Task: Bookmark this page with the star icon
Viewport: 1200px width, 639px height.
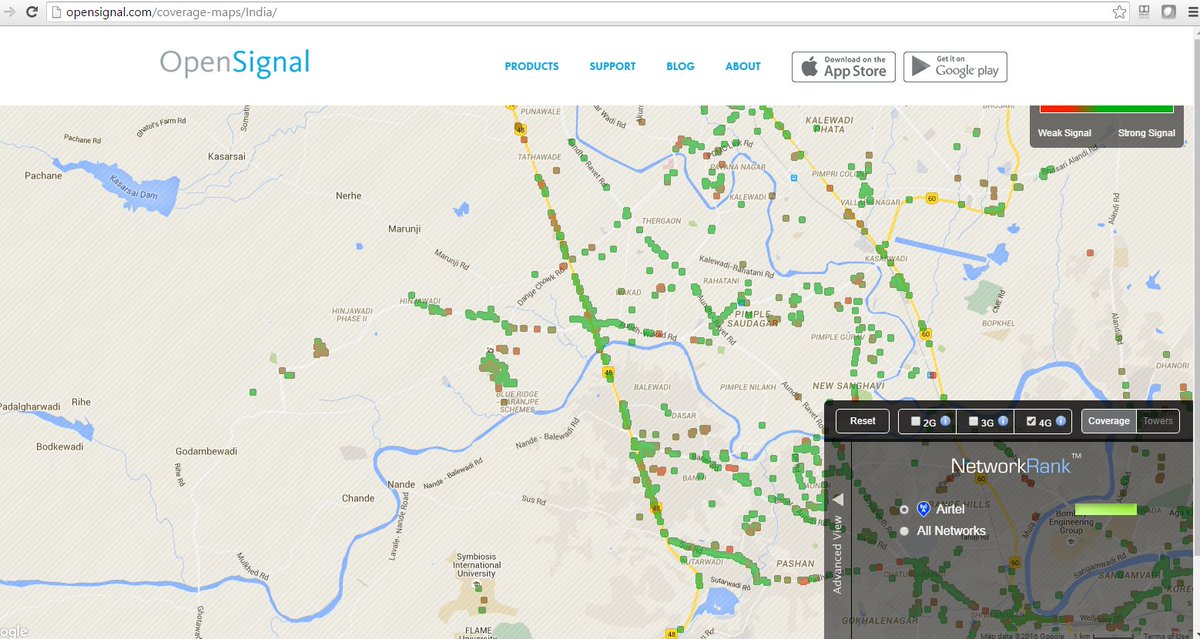Action: click(1121, 13)
